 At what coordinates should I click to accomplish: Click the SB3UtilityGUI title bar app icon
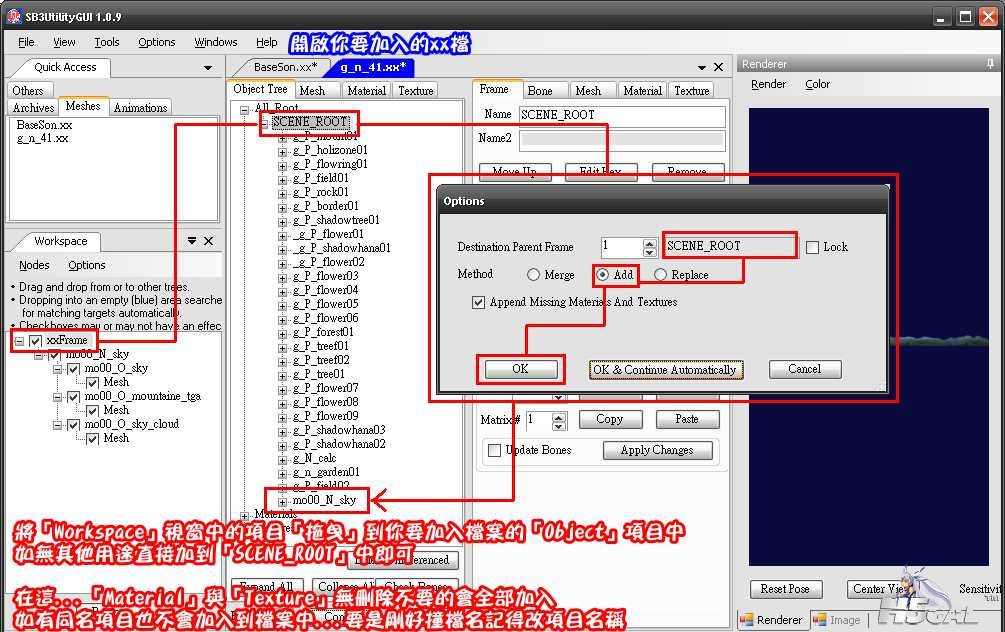[x=13, y=17]
